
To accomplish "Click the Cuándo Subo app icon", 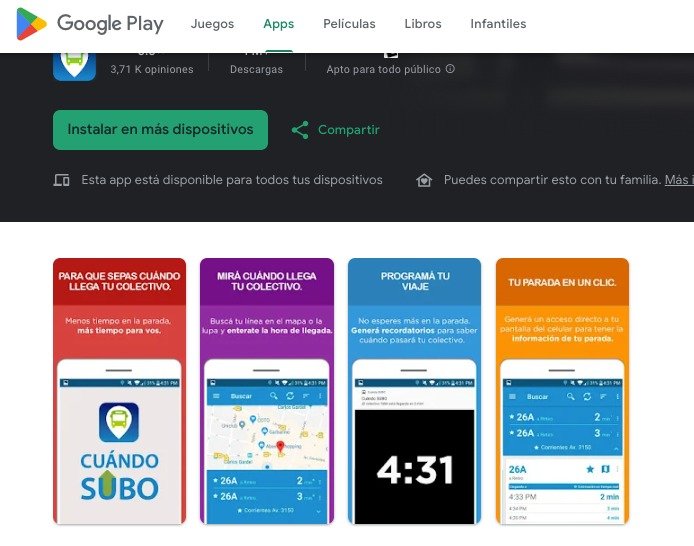I will [x=74, y=67].
